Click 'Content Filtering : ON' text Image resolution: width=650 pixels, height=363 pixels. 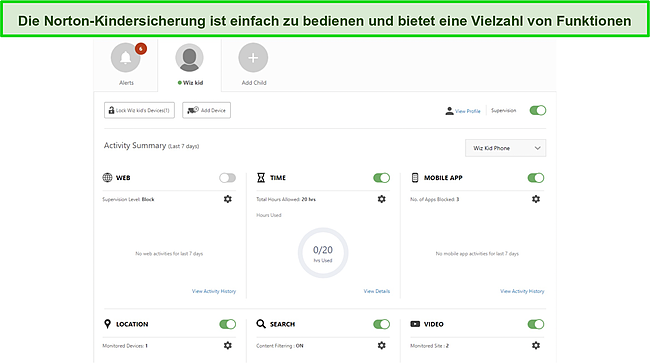279,346
